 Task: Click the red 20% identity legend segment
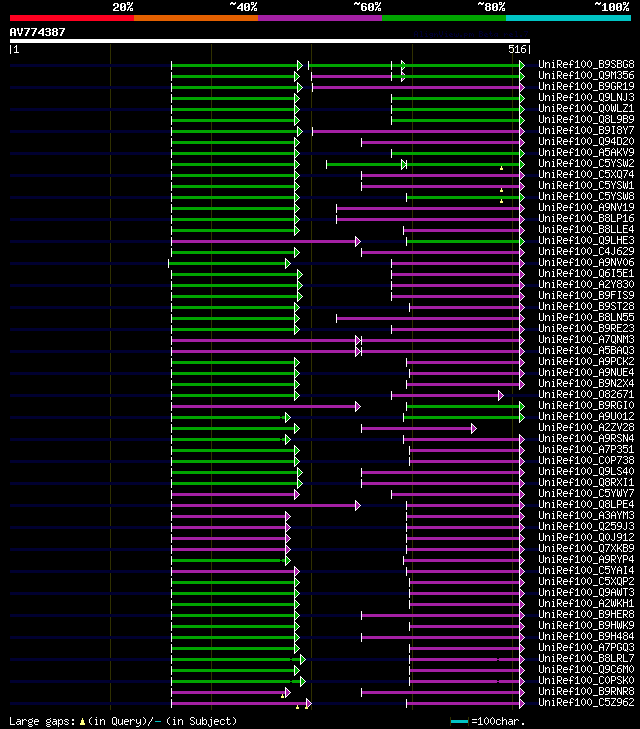pyautogui.click(x=72, y=18)
